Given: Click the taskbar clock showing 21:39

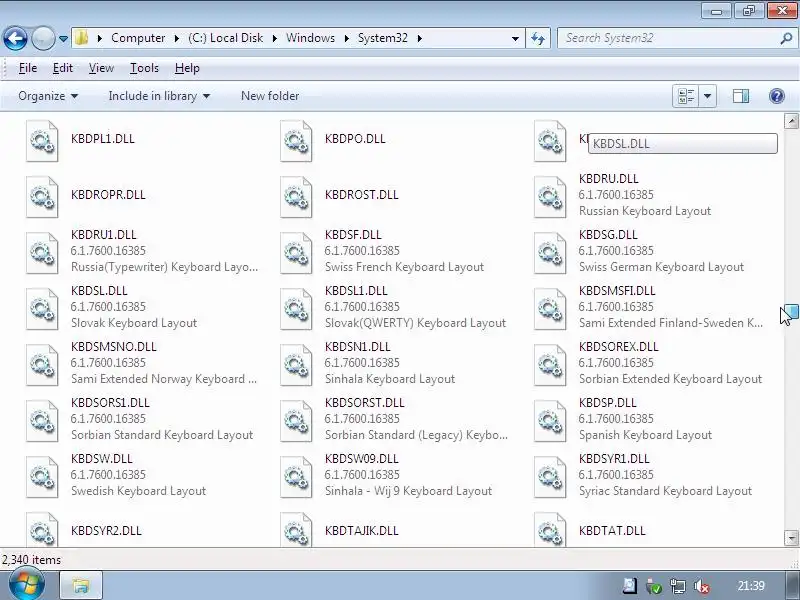Looking at the screenshot, I should click(751, 586).
